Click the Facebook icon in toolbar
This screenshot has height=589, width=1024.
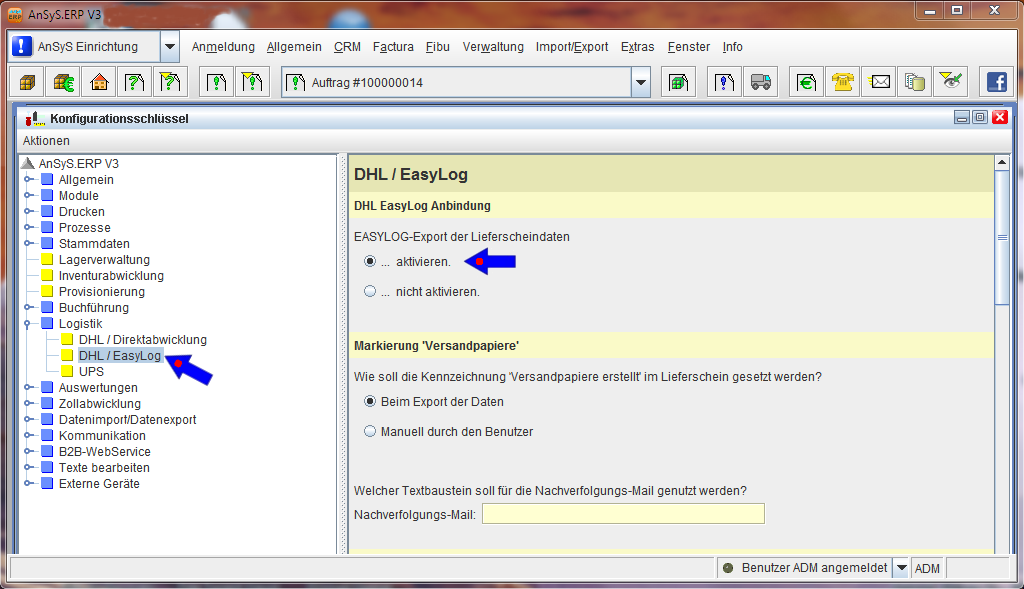[x=996, y=82]
